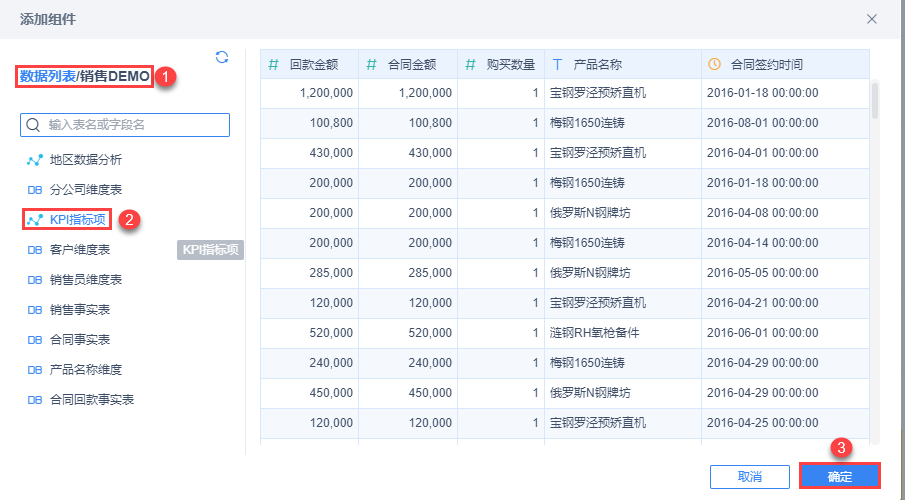Click DB icon beside 分公司维度表

35,189
